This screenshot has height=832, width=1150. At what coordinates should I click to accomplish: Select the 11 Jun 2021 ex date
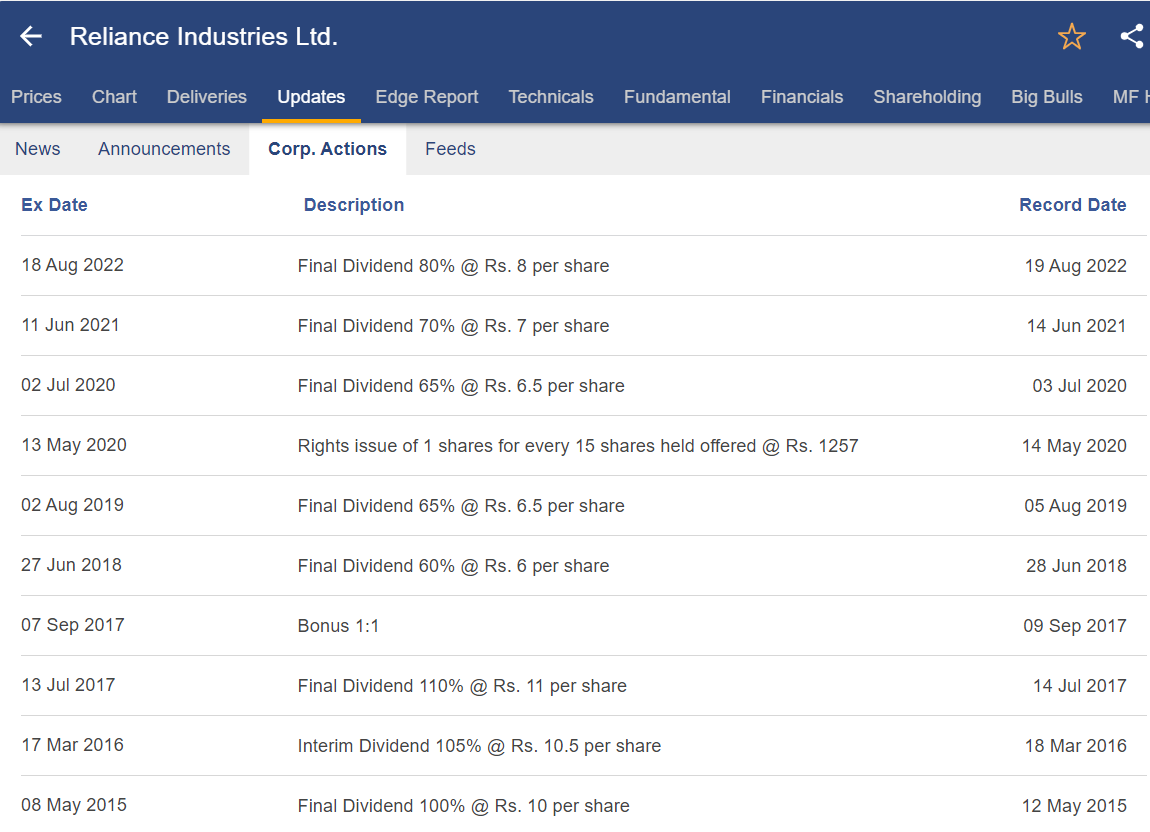point(70,325)
